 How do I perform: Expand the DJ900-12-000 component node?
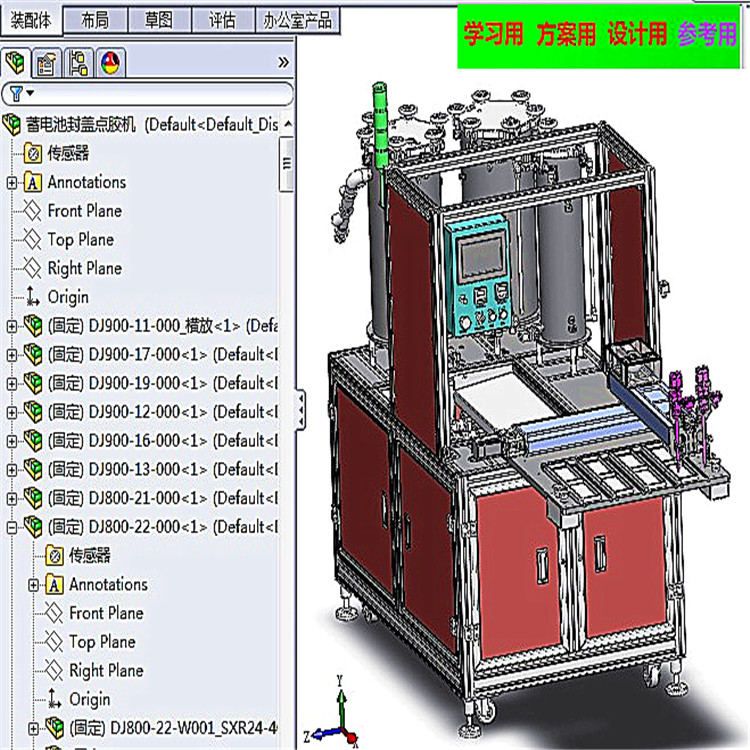[11, 412]
